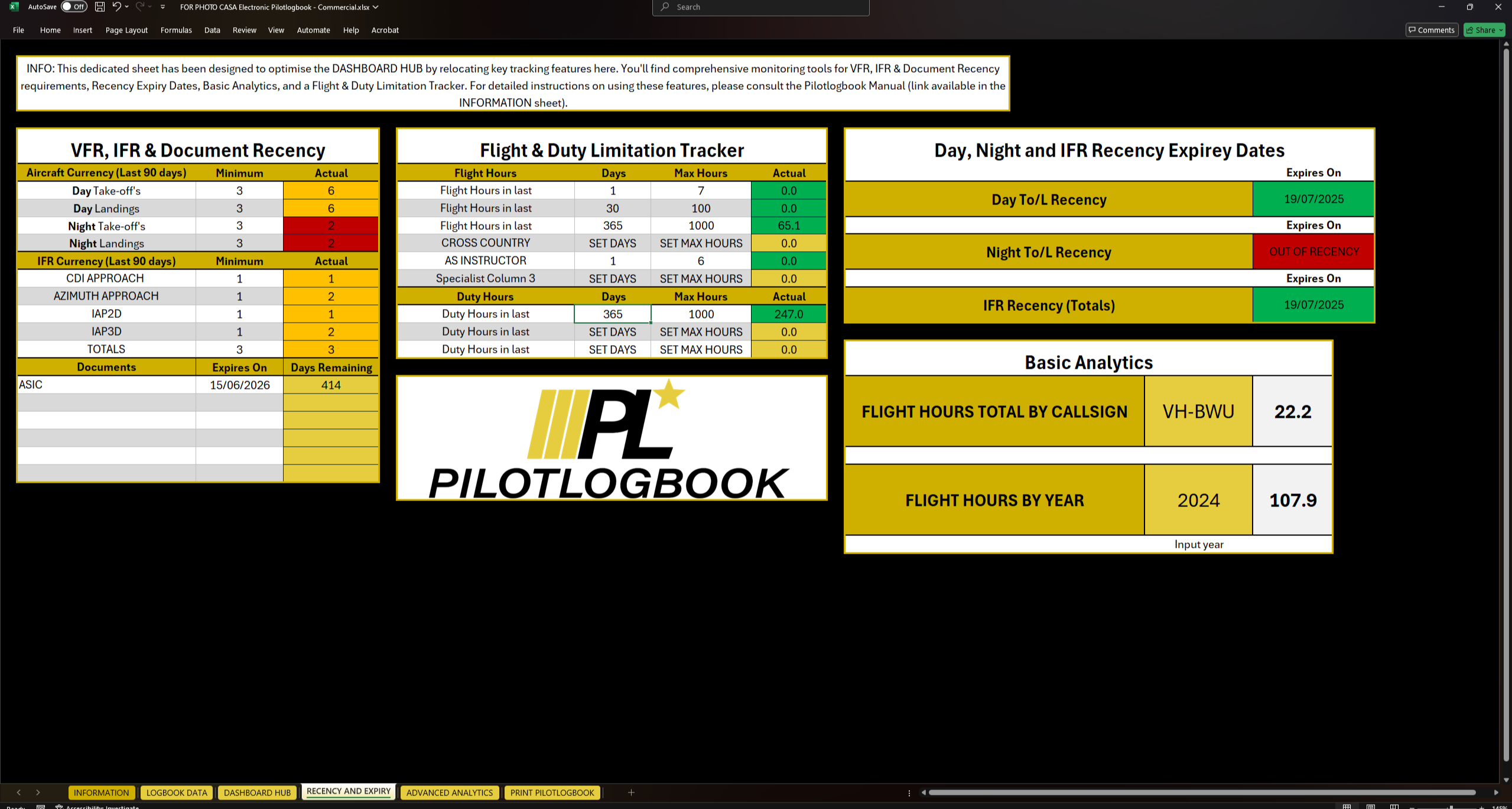This screenshot has height=809, width=1512.
Task: Click the Excel application logo icon
Action: pyautogui.click(x=14, y=7)
